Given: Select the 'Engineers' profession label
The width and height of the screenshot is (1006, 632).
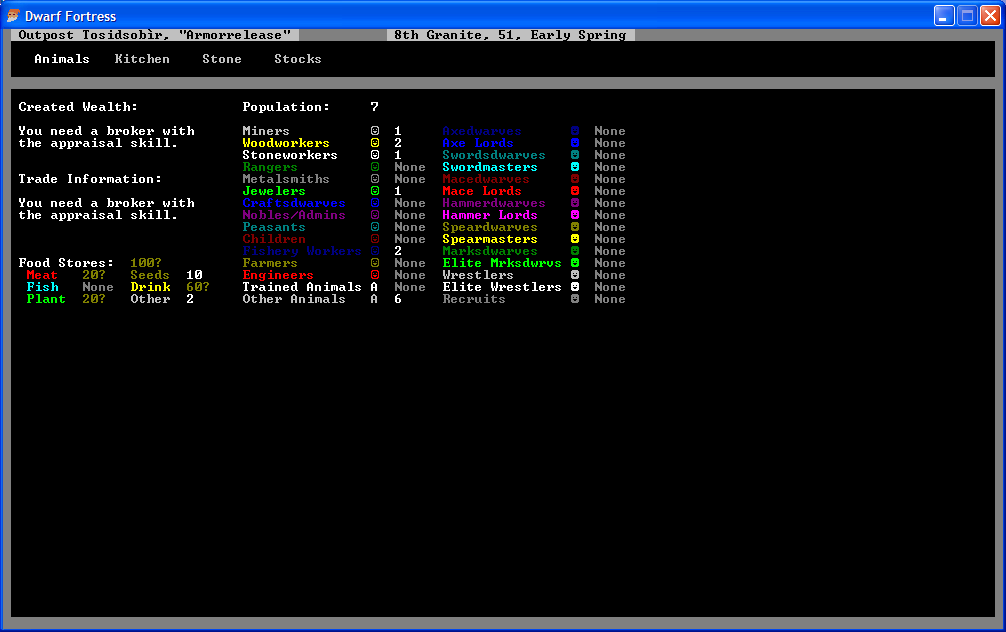Looking at the screenshot, I should (278, 275).
